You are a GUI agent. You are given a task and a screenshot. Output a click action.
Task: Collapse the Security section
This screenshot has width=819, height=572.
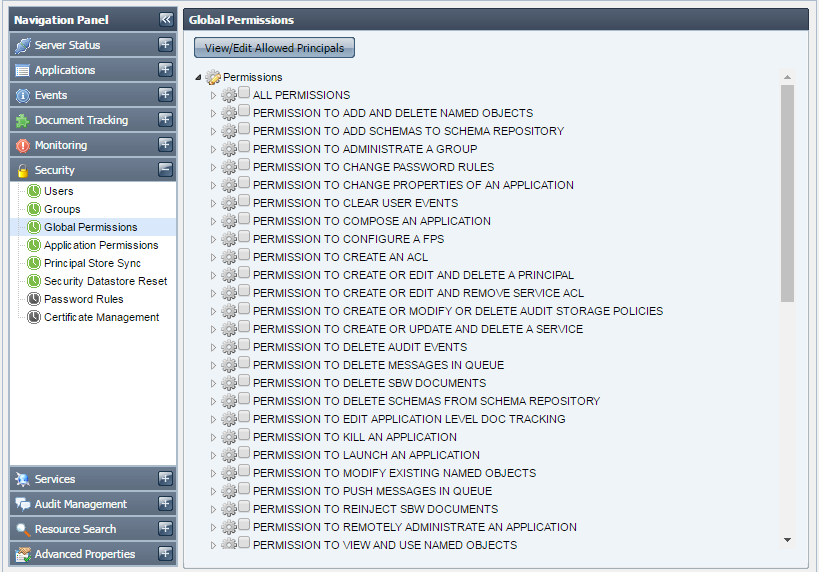point(166,170)
